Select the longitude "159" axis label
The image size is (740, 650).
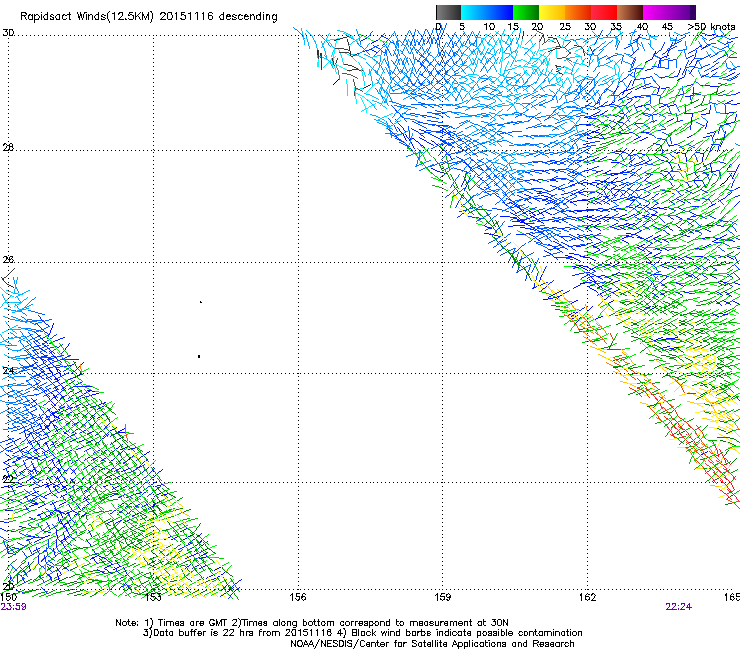coord(442,597)
